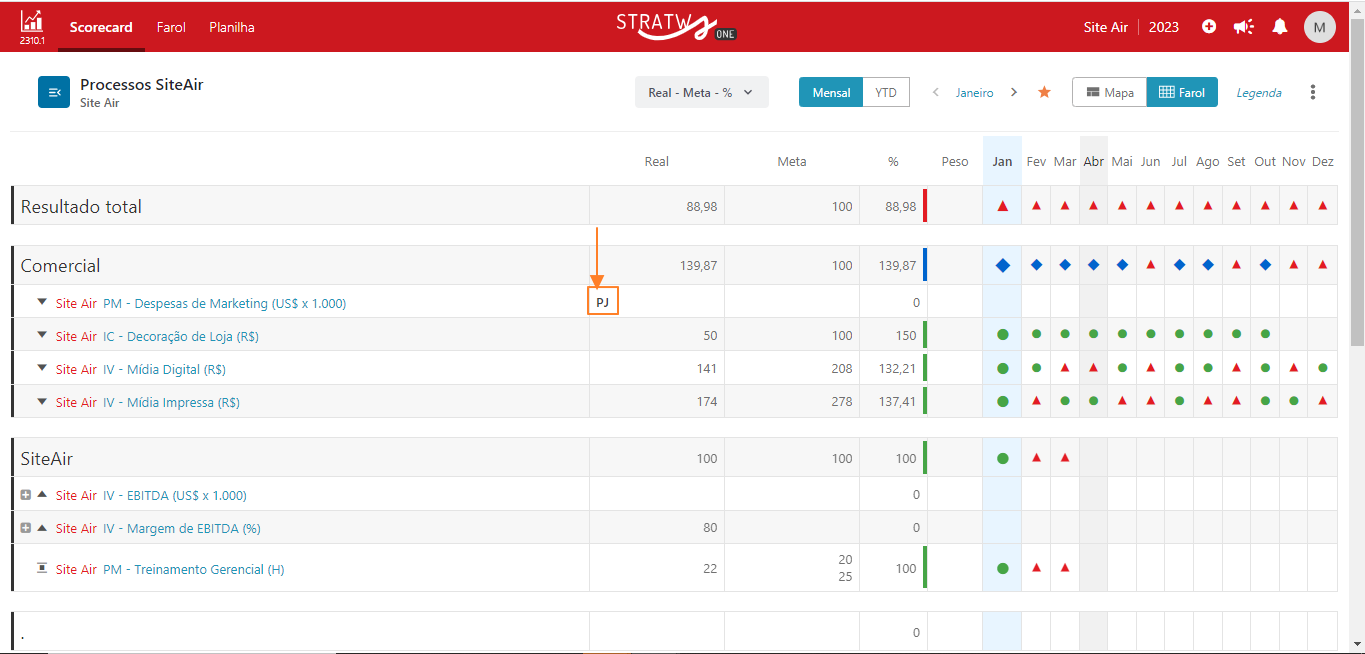Click the Jan month column header
1365x654 pixels.
coord(1002,161)
